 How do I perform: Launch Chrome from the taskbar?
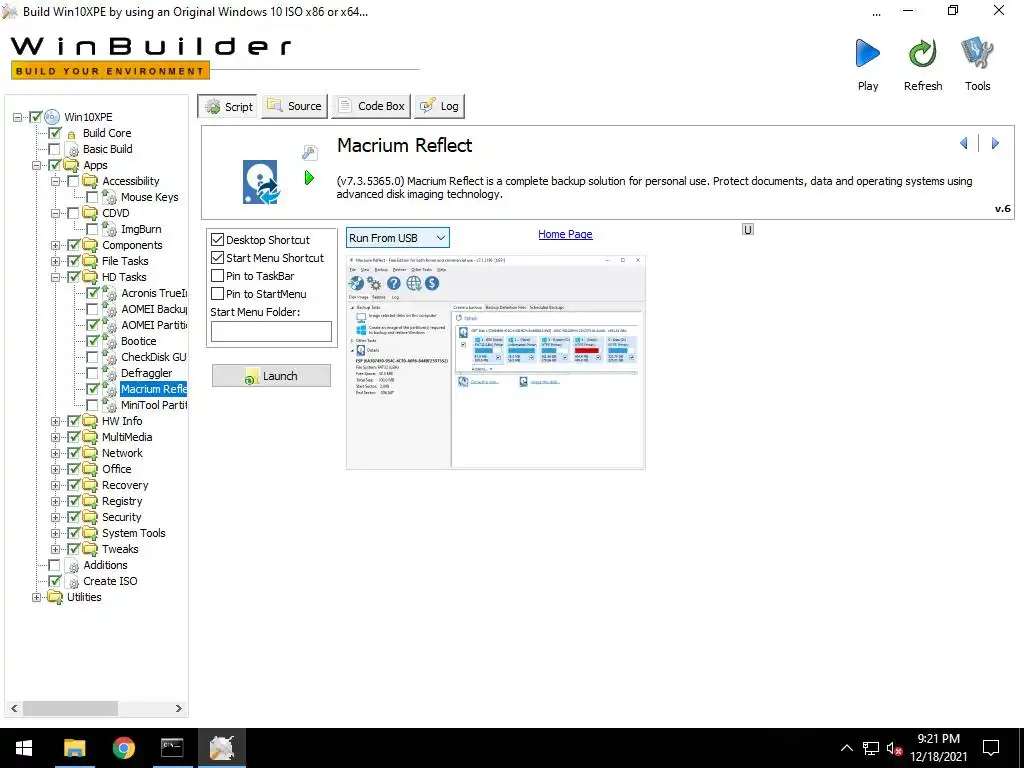123,748
